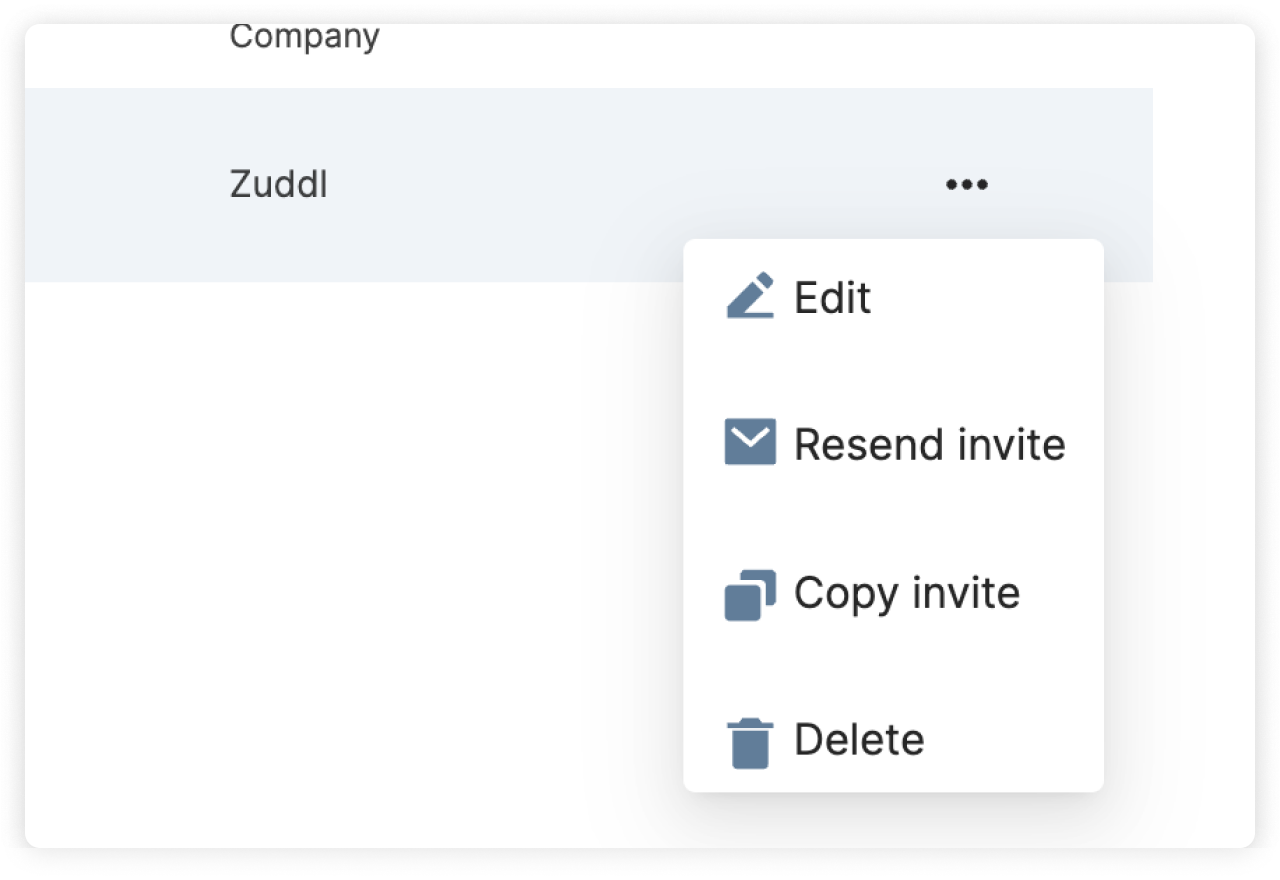Click the Zuddl company name
Viewport: 1280px width, 880px height.
279,185
